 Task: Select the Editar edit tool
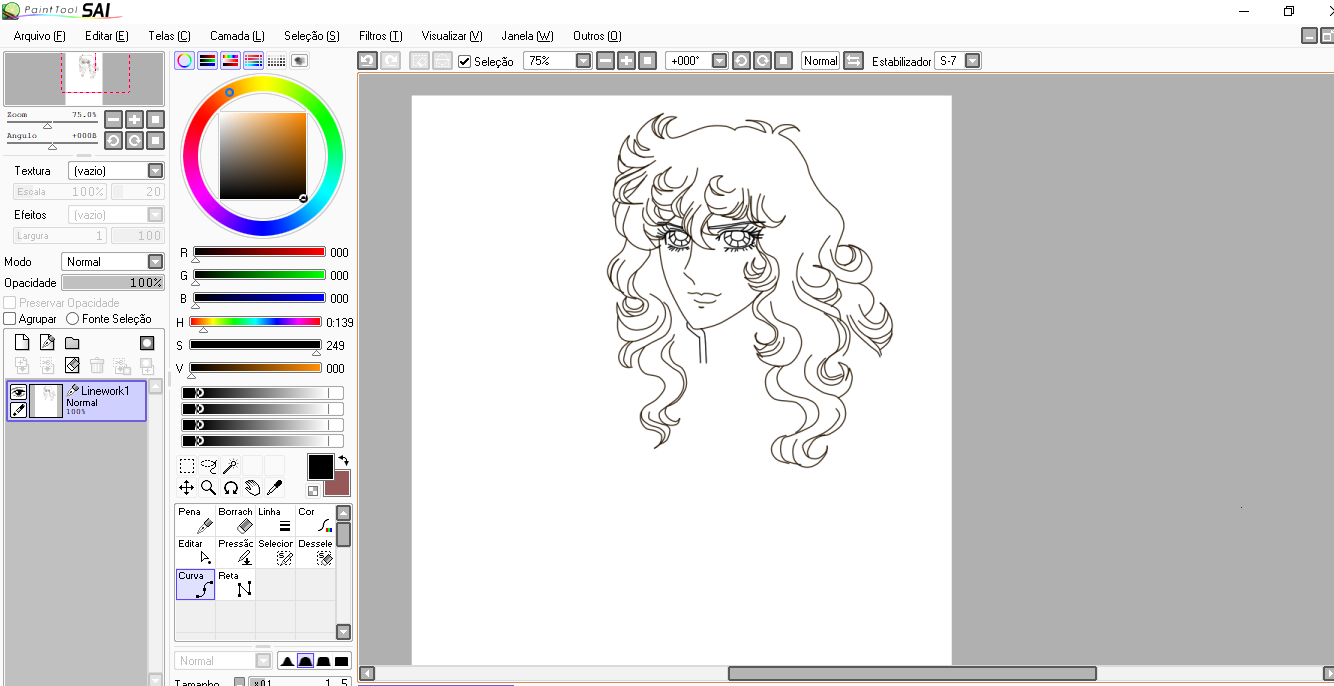pos(195,553)
